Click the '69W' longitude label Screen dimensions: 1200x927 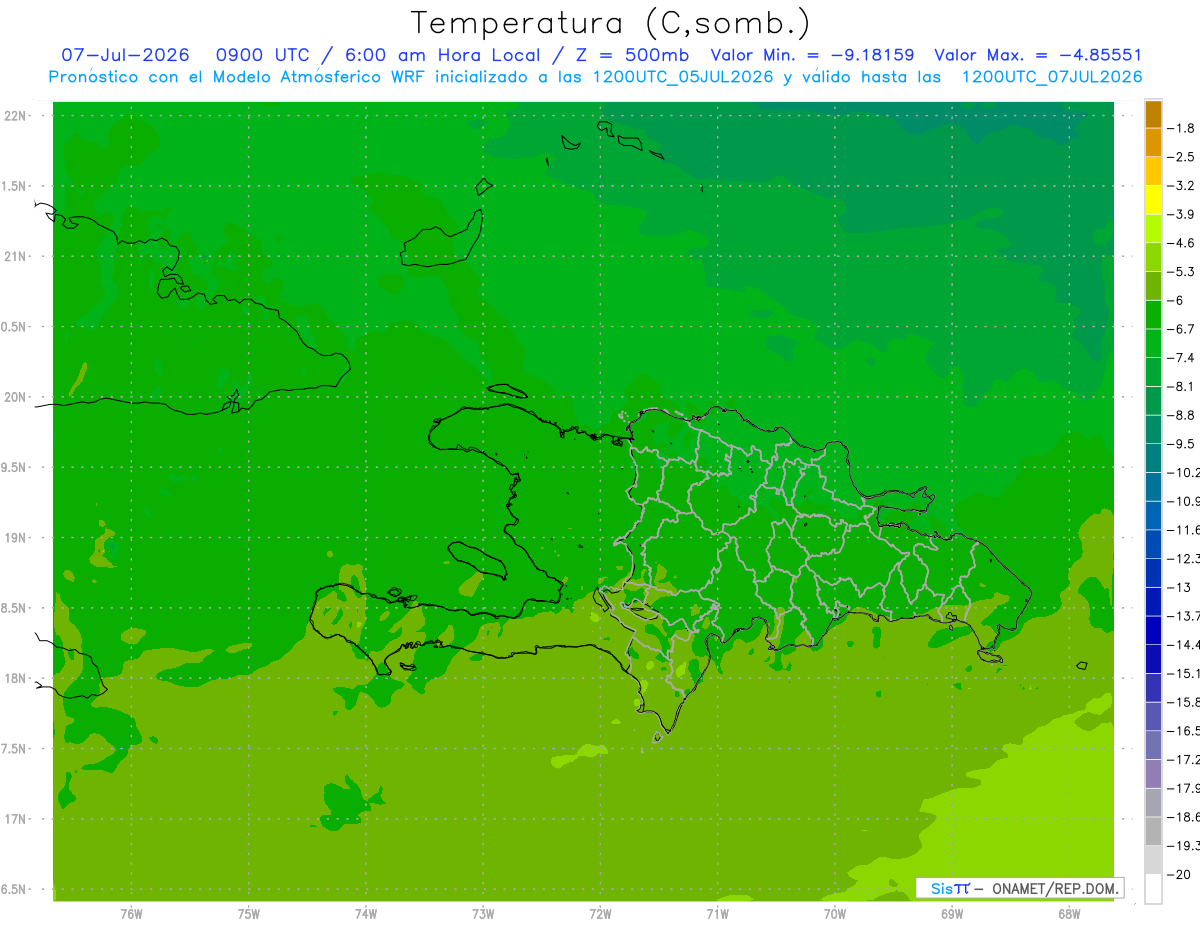click(x=952, y=913)
